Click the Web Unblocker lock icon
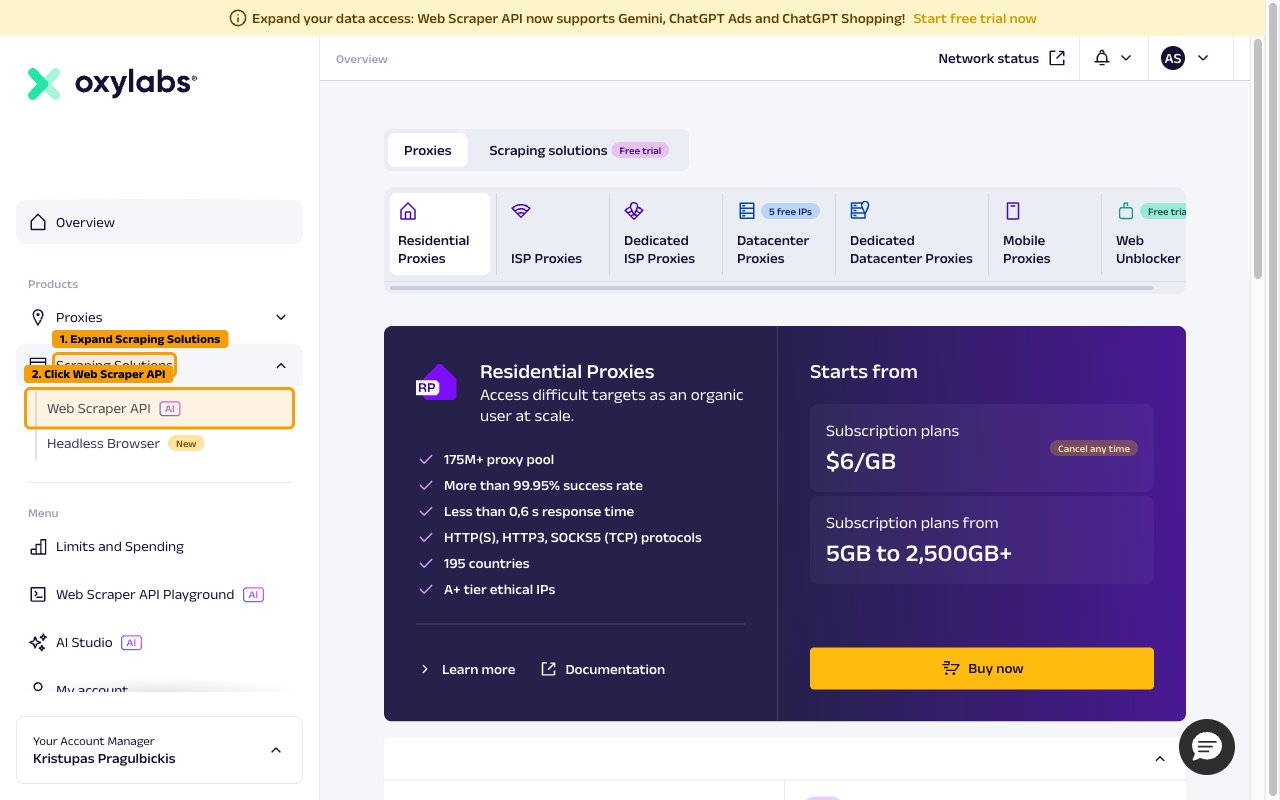 [1125, 211]
